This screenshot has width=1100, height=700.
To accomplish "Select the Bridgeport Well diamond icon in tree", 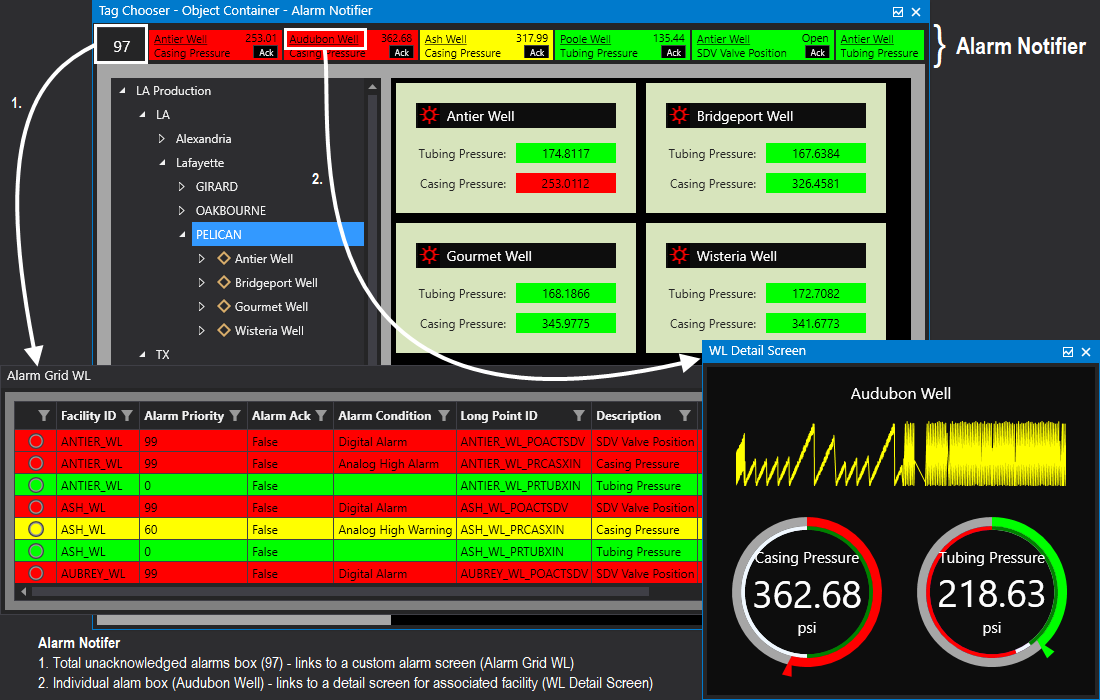I will 224,282.
